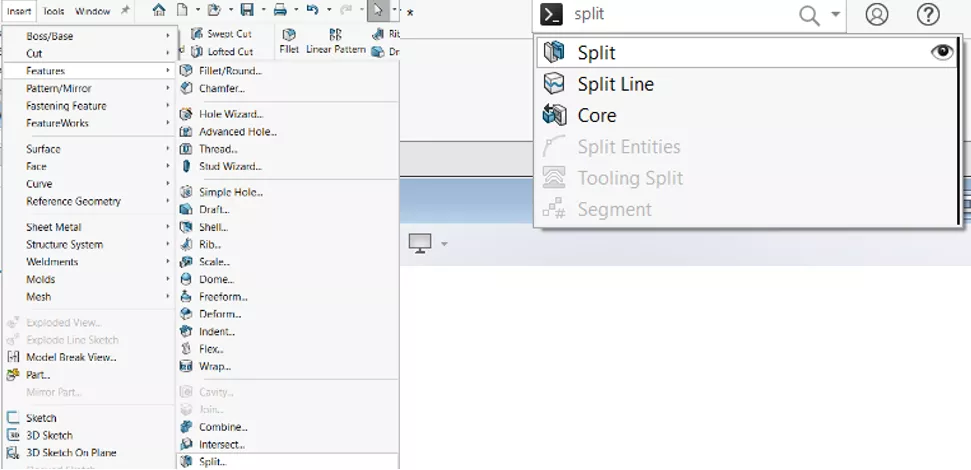Click the Undo arrow icon

pos(313,10)
